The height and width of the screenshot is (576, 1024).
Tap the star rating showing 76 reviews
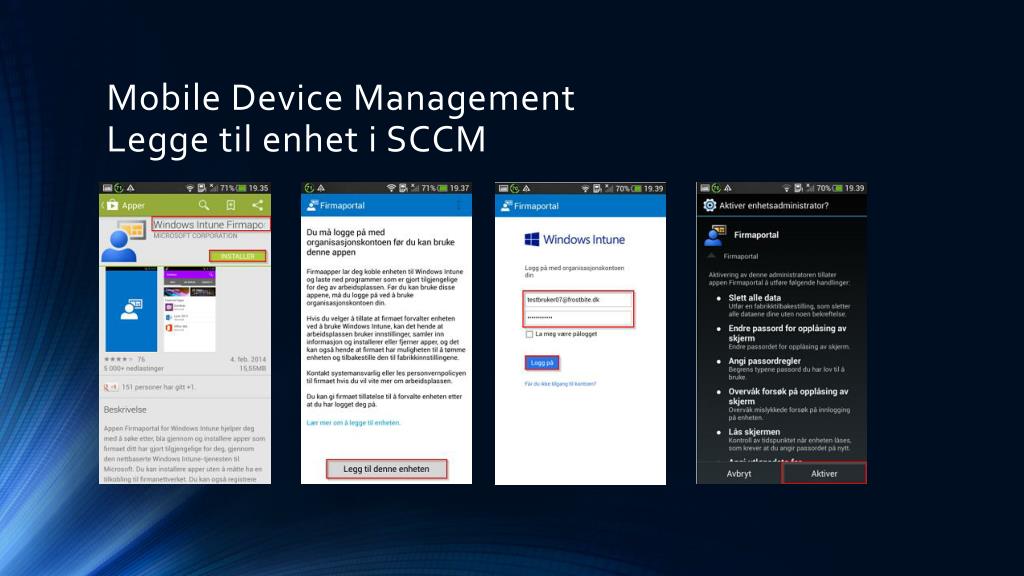(x=124, y=359)
